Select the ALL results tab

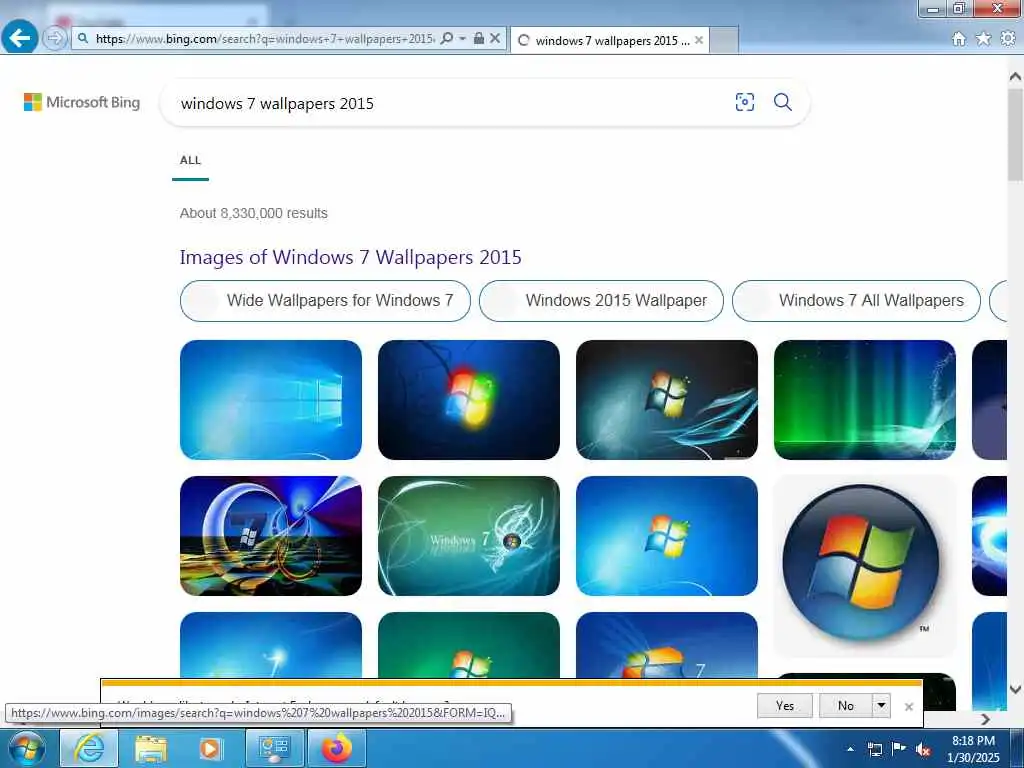coord(190,161)
